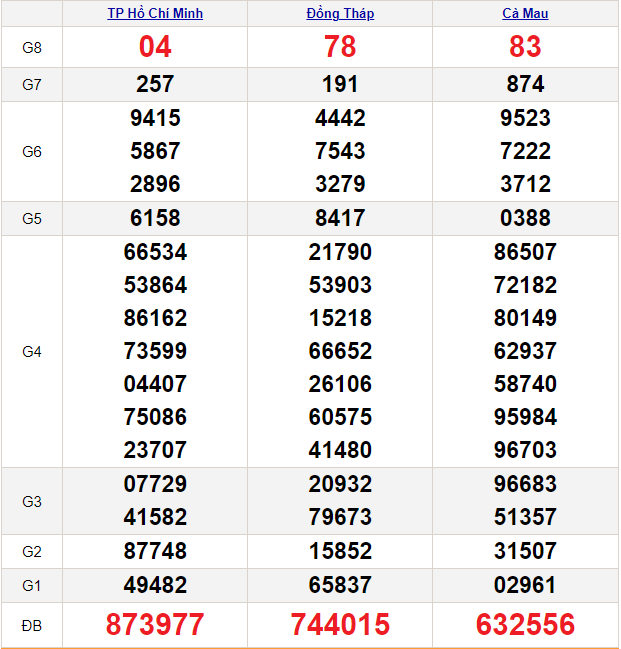
Task: Click G3 number 07729
Action: click(x=155, y=484)
